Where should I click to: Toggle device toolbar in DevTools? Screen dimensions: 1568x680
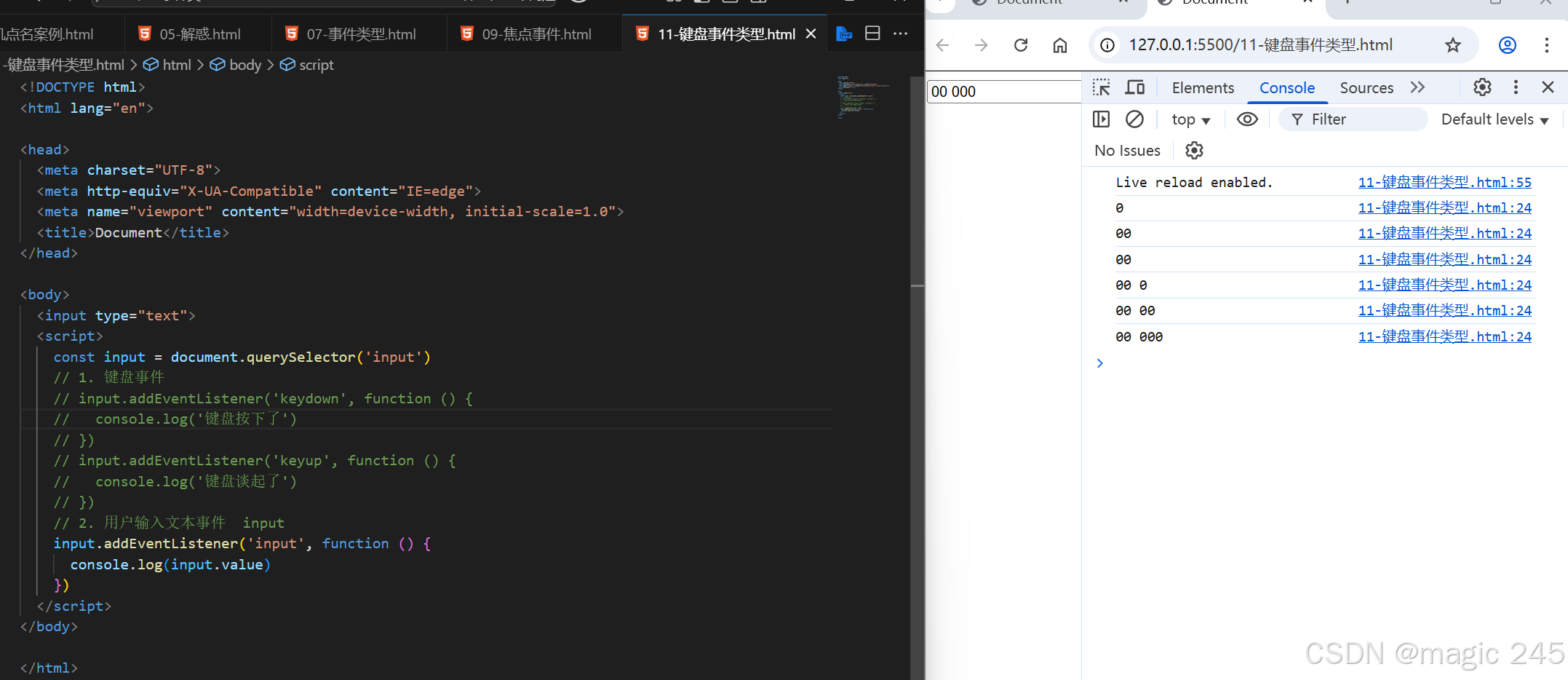pos(1135,88)
